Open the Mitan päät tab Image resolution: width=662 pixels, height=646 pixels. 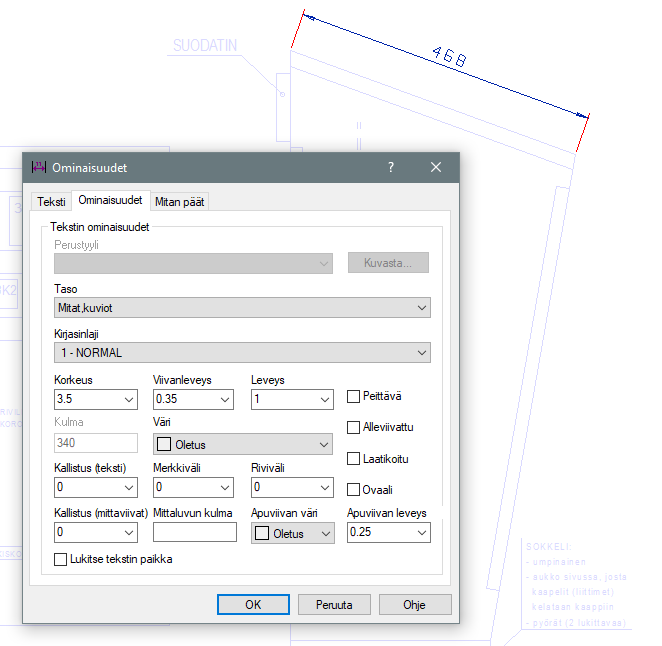coord(180,202)
